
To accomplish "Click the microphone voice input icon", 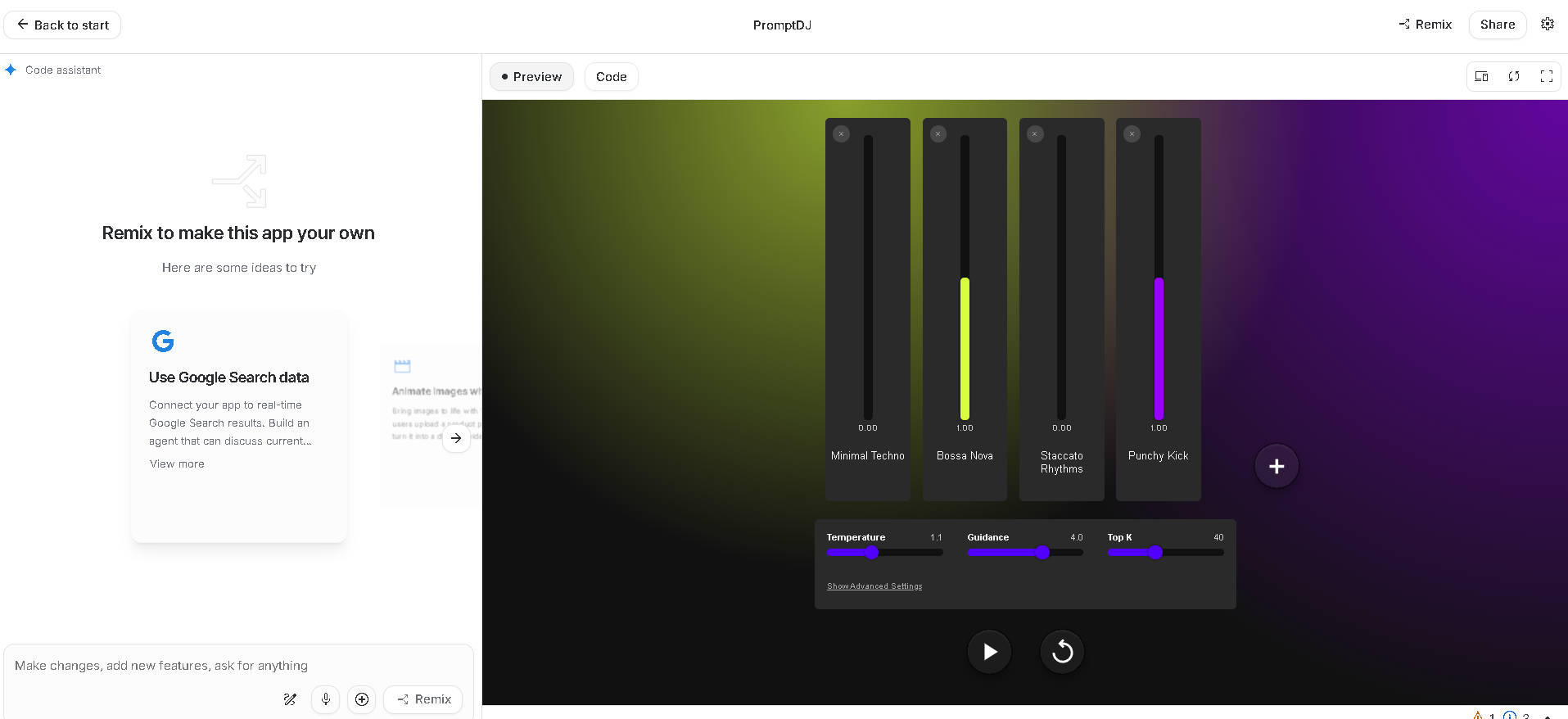I will tap(326, 699).
